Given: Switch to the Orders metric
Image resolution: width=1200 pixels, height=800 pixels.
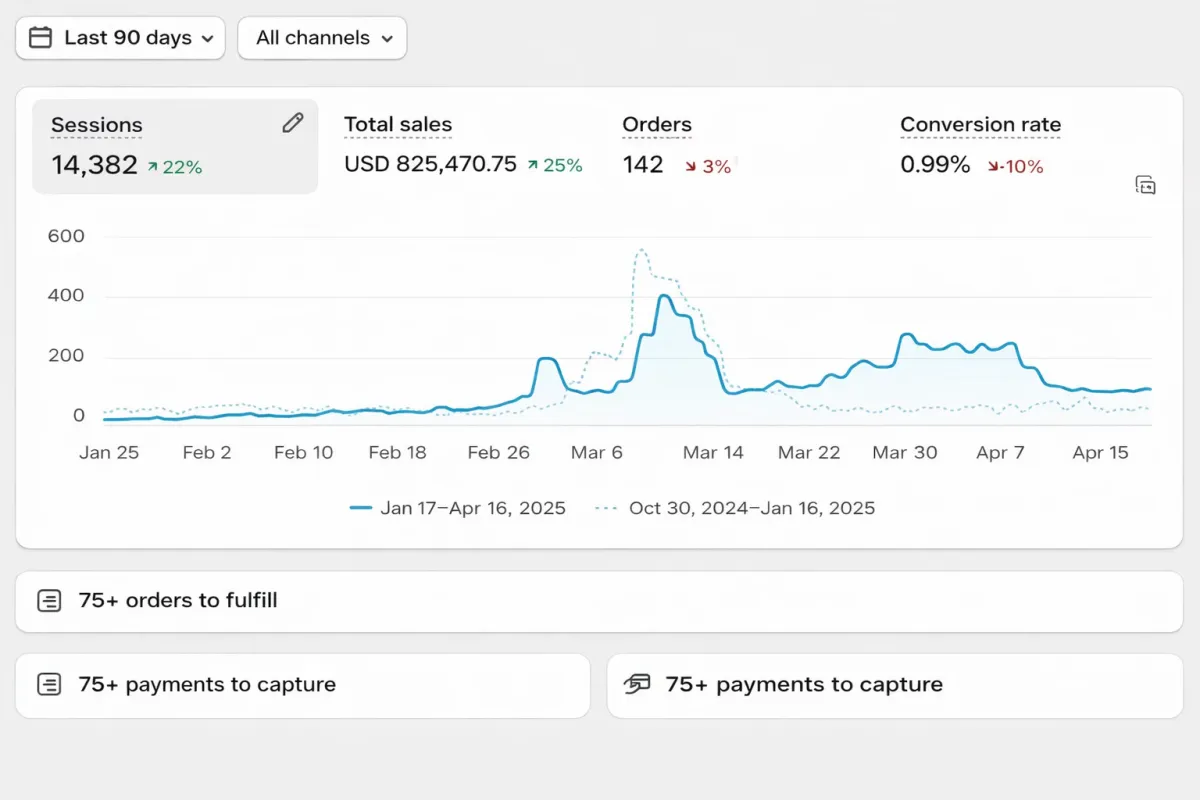Looking at the screenshot, I should click(x=657, y=125).
